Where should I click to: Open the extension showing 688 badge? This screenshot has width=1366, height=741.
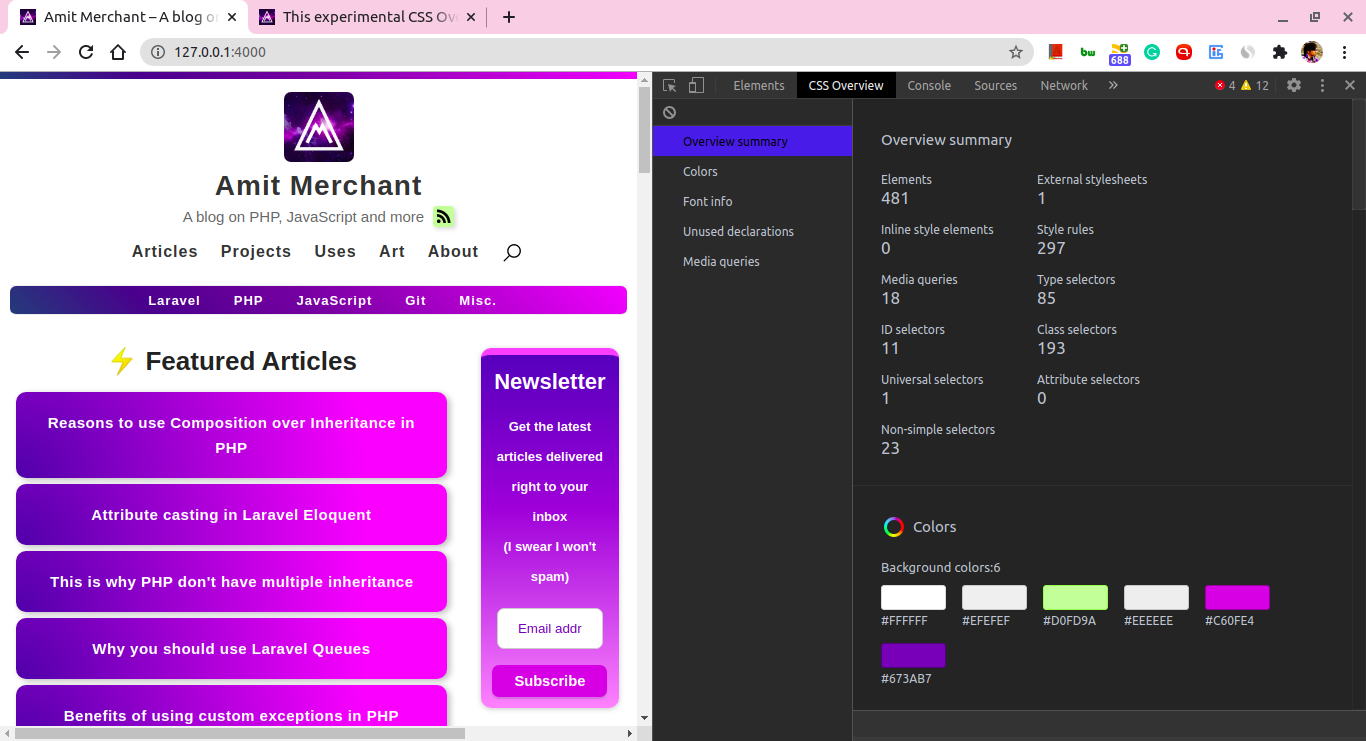tap(1119, 54)
